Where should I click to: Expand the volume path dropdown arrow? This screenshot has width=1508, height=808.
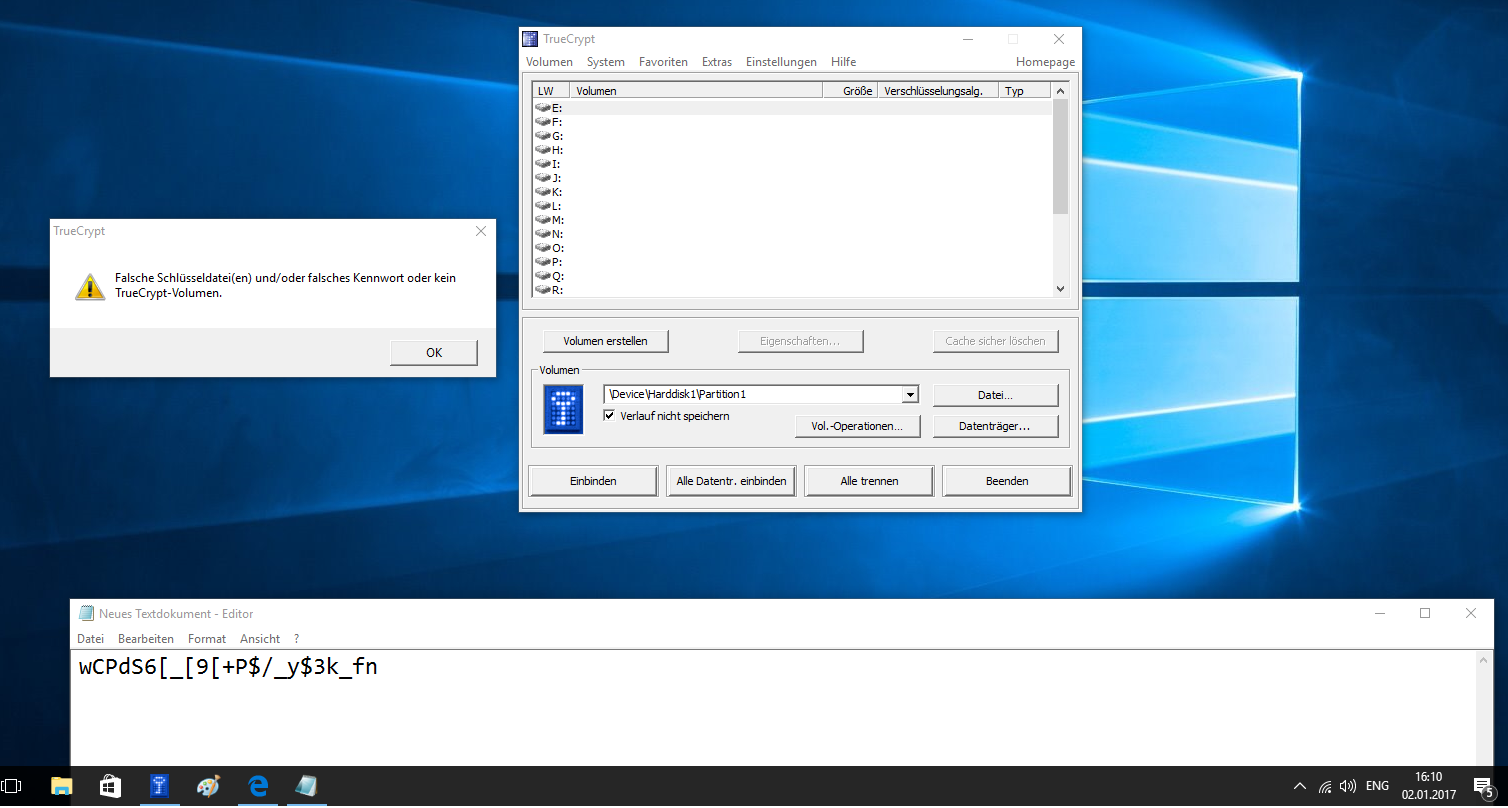click(910, 395)
